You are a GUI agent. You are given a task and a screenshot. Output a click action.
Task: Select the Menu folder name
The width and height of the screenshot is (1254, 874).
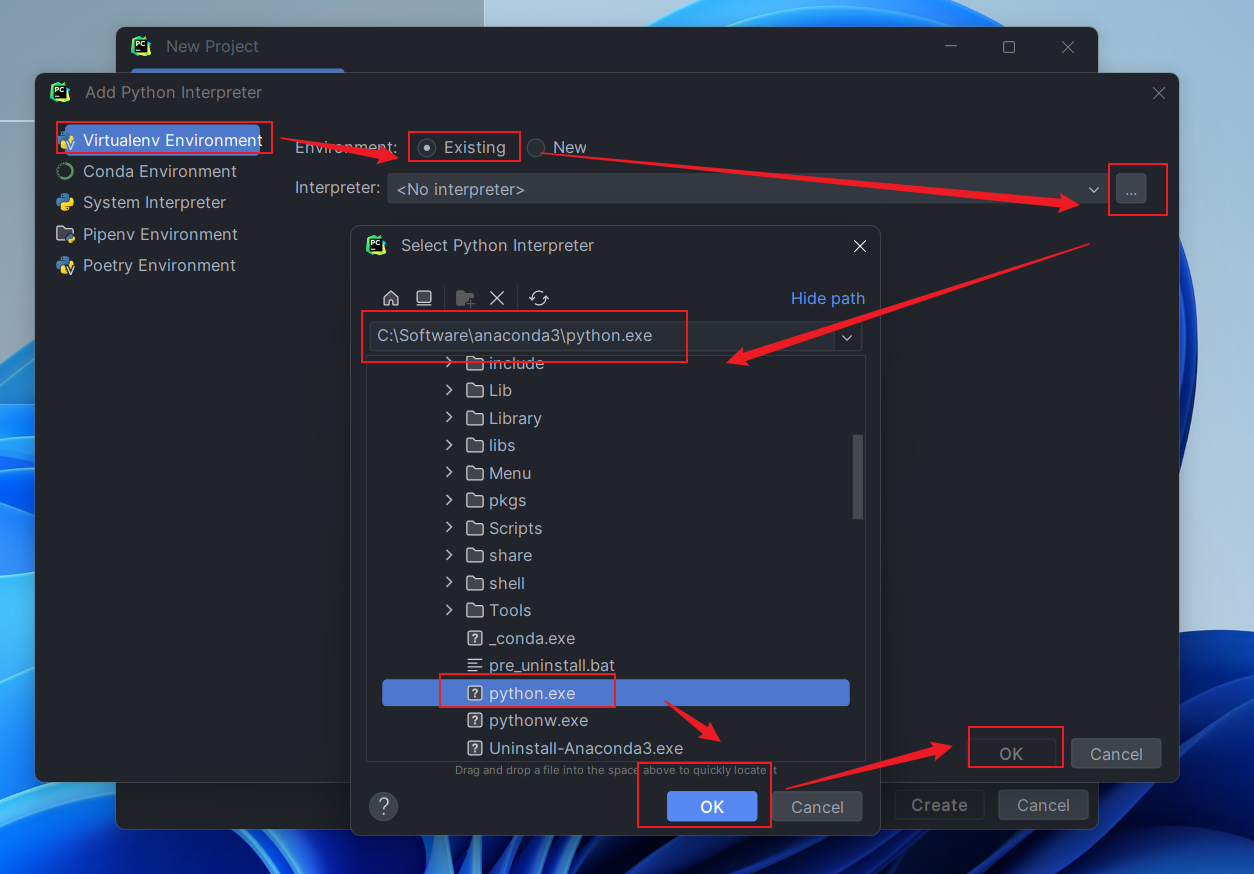tap(510, 473)
